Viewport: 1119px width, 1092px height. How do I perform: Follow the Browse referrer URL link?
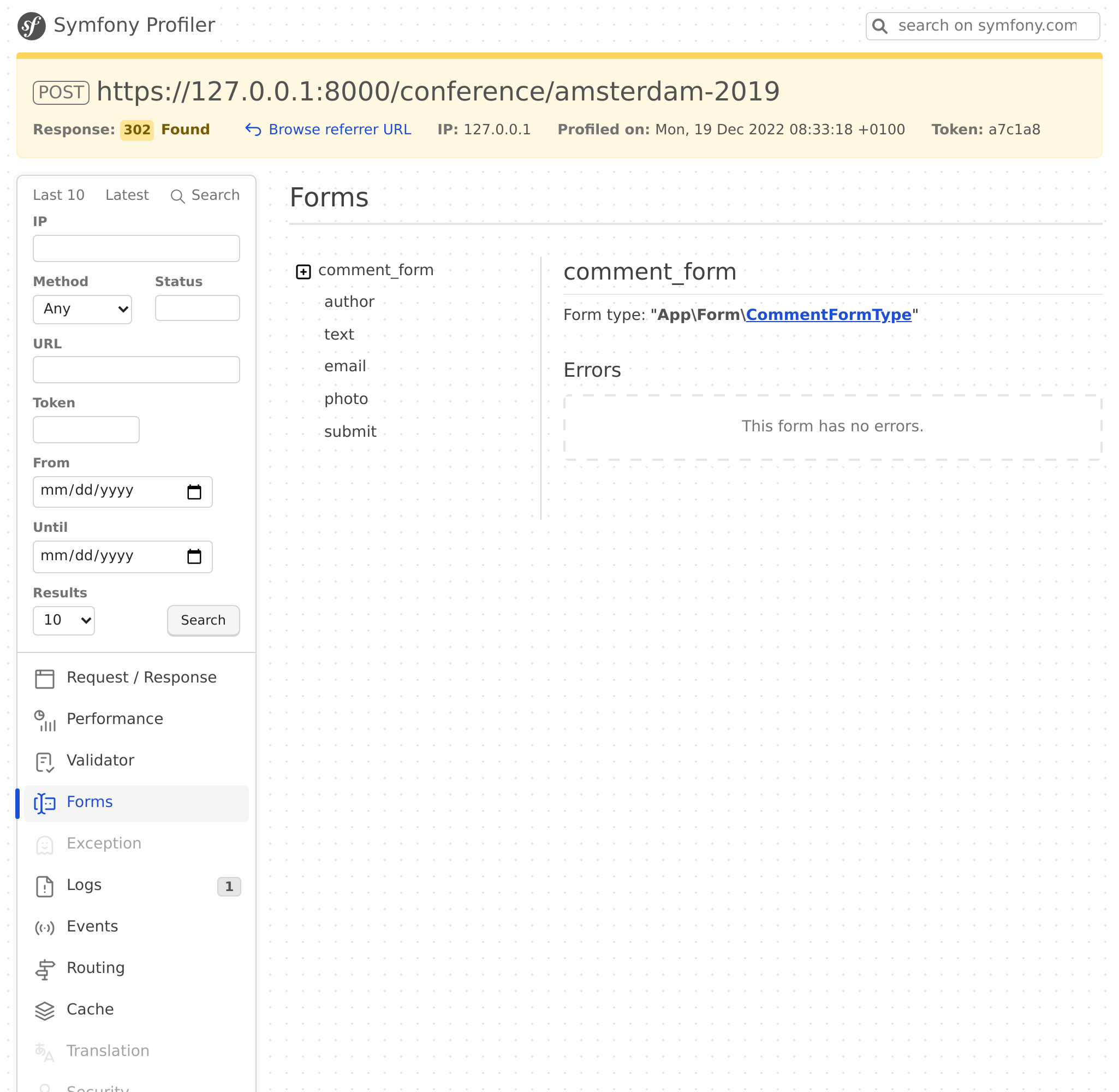(x=340, y=129)
